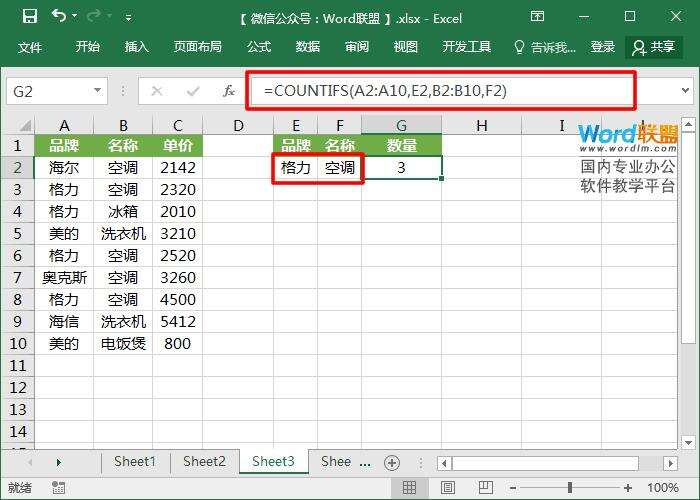Select row 5 header

coord(17,233)
